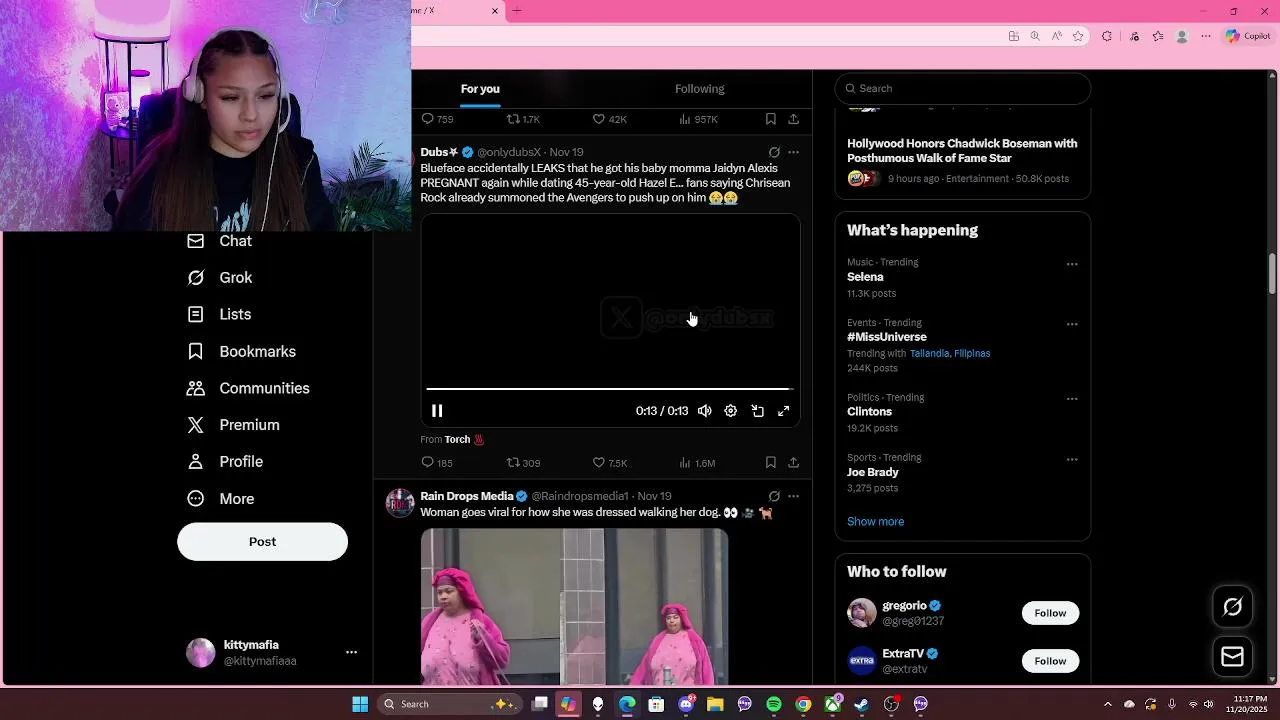Like the post with 42K likes

click(x=610, y=119)
